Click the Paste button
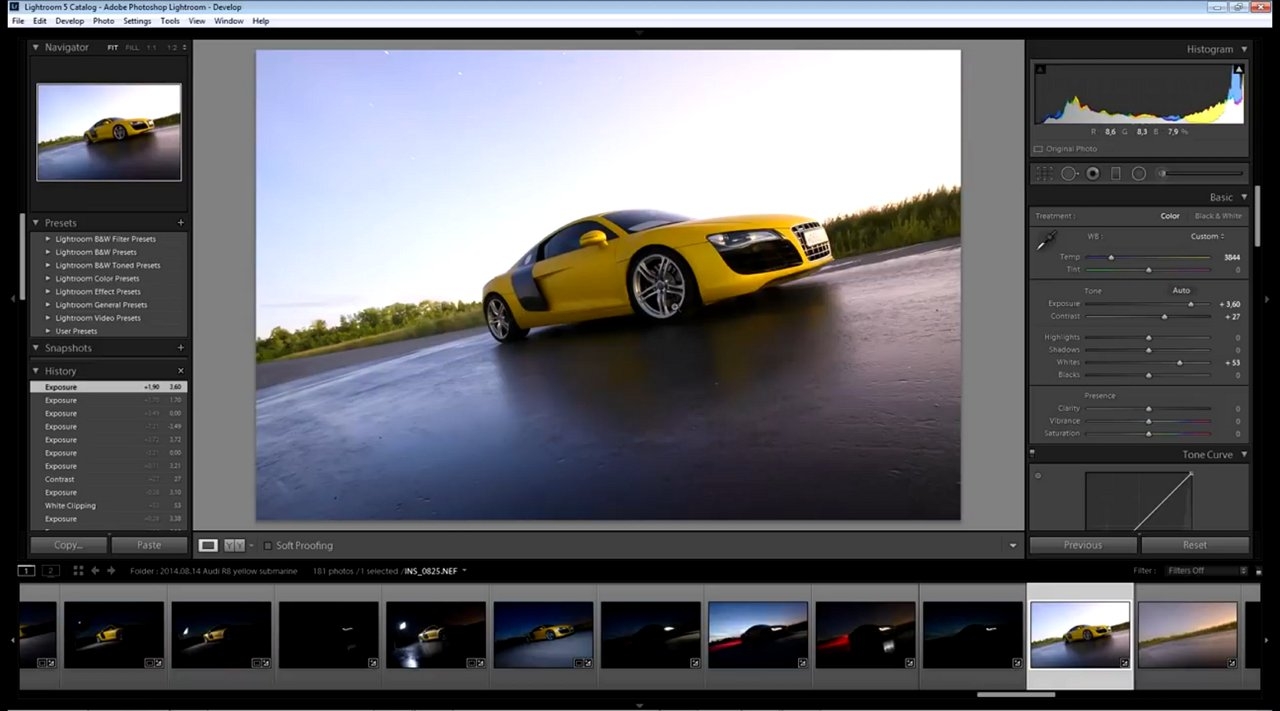This screenshot has width=1280, height=711. (x=149, y=545)
